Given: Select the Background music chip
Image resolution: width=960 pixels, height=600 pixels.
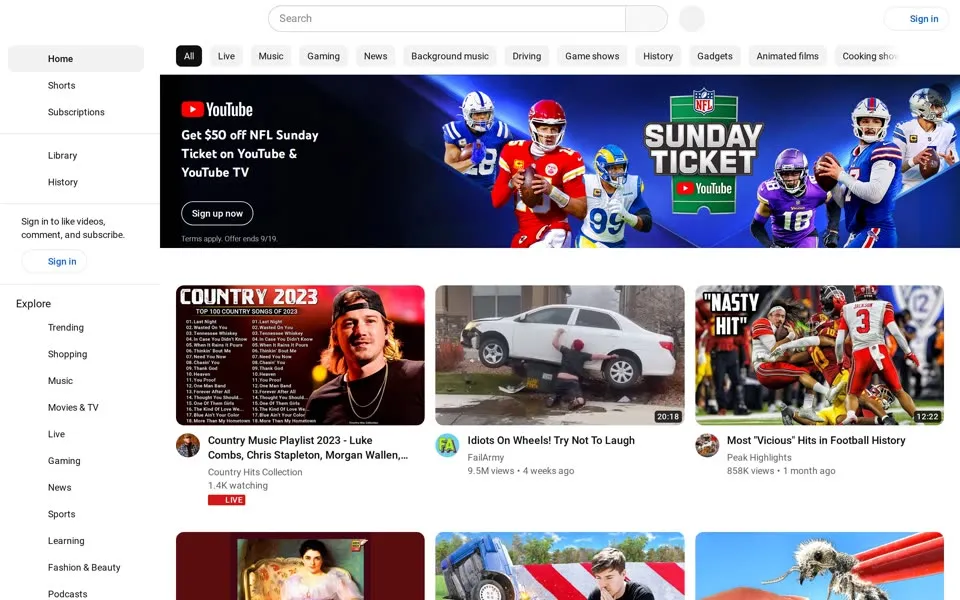Looking at the screenshot, I should 450,56.
